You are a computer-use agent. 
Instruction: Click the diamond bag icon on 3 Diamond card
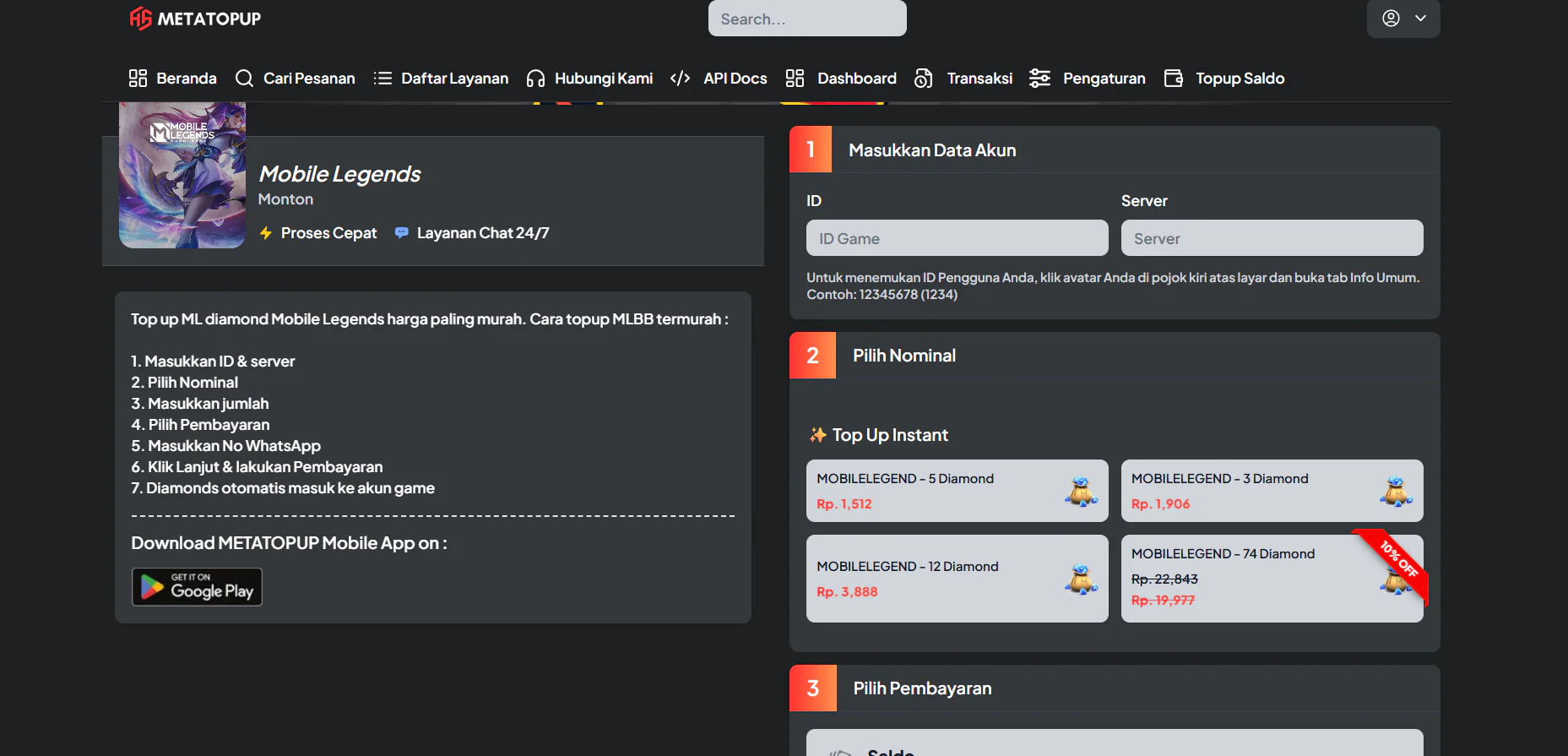(1396, 492)
